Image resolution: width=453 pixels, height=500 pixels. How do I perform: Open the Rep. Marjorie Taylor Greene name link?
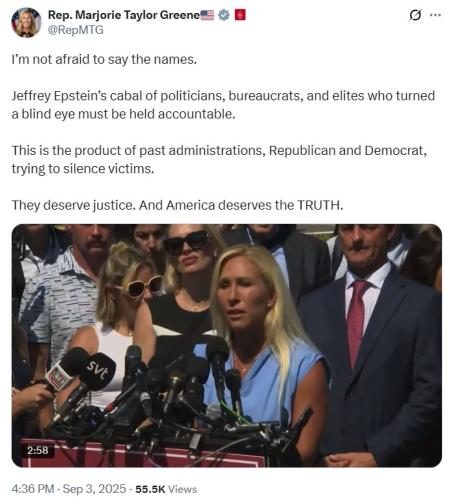point(124,15)
